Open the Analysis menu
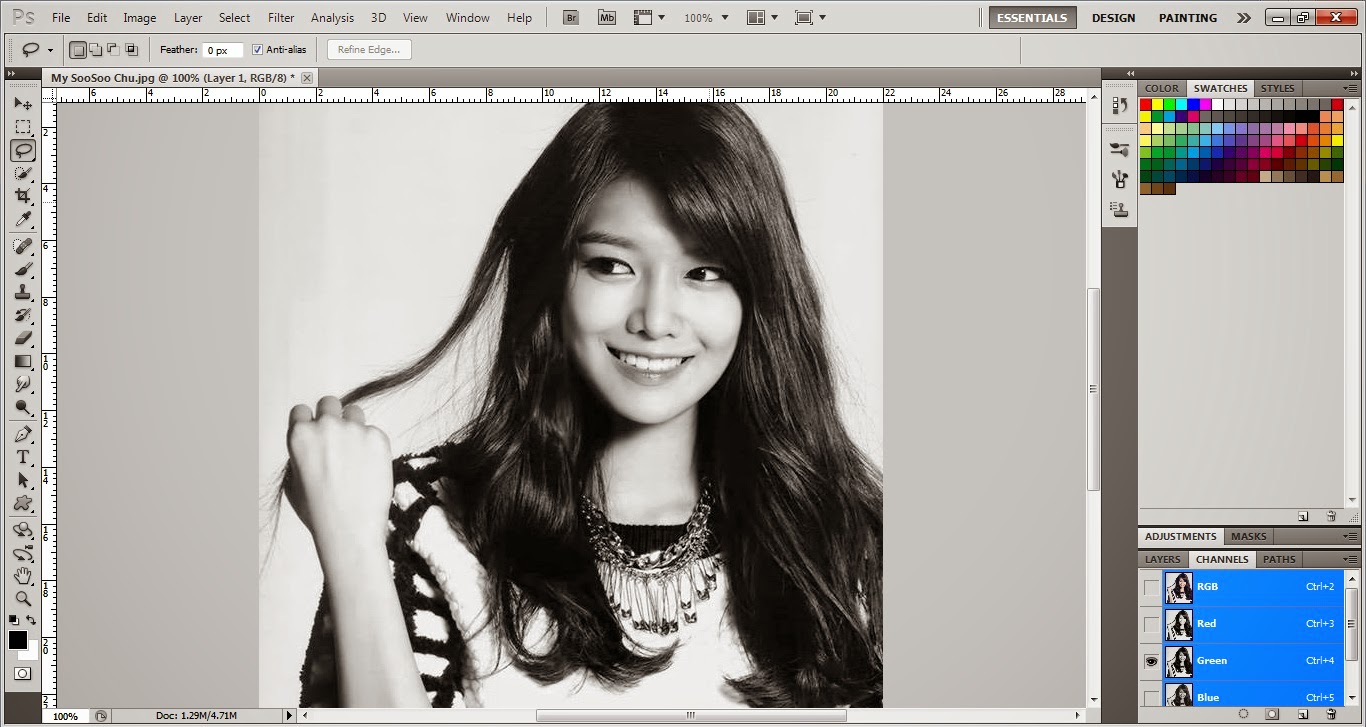 tap(332, 18)
